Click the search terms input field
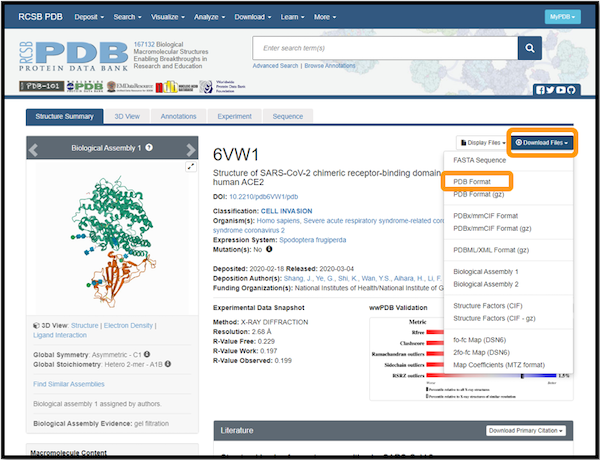 click(x=385, y=48)
